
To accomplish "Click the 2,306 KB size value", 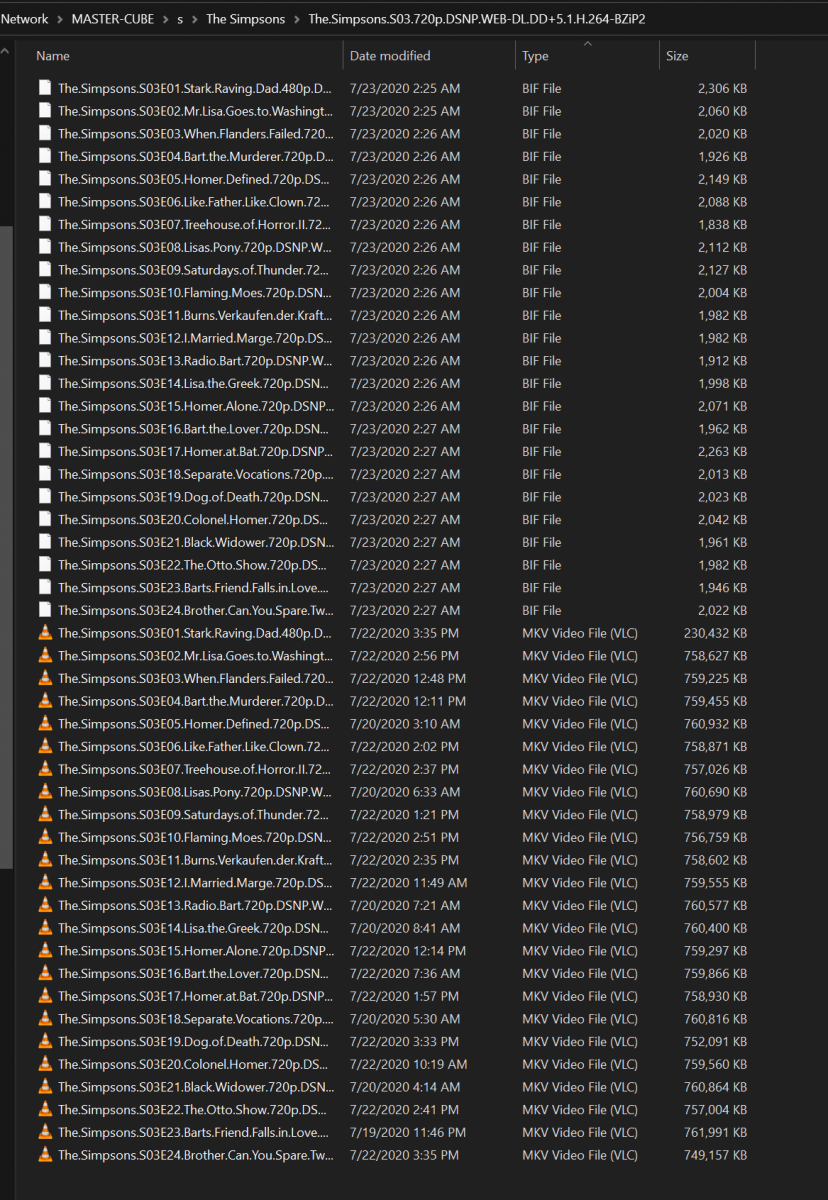I will 722,88.
